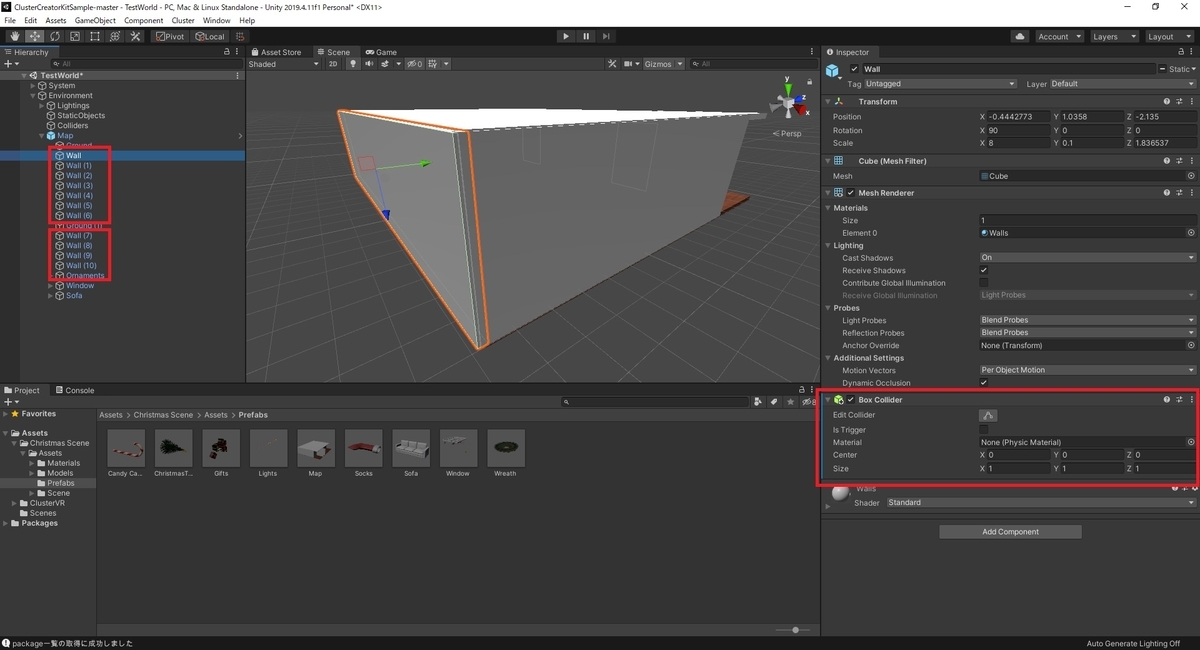Toggle 2D scene view mode
This screenshot has height=650, width=1200.
[x=334, y=64]
